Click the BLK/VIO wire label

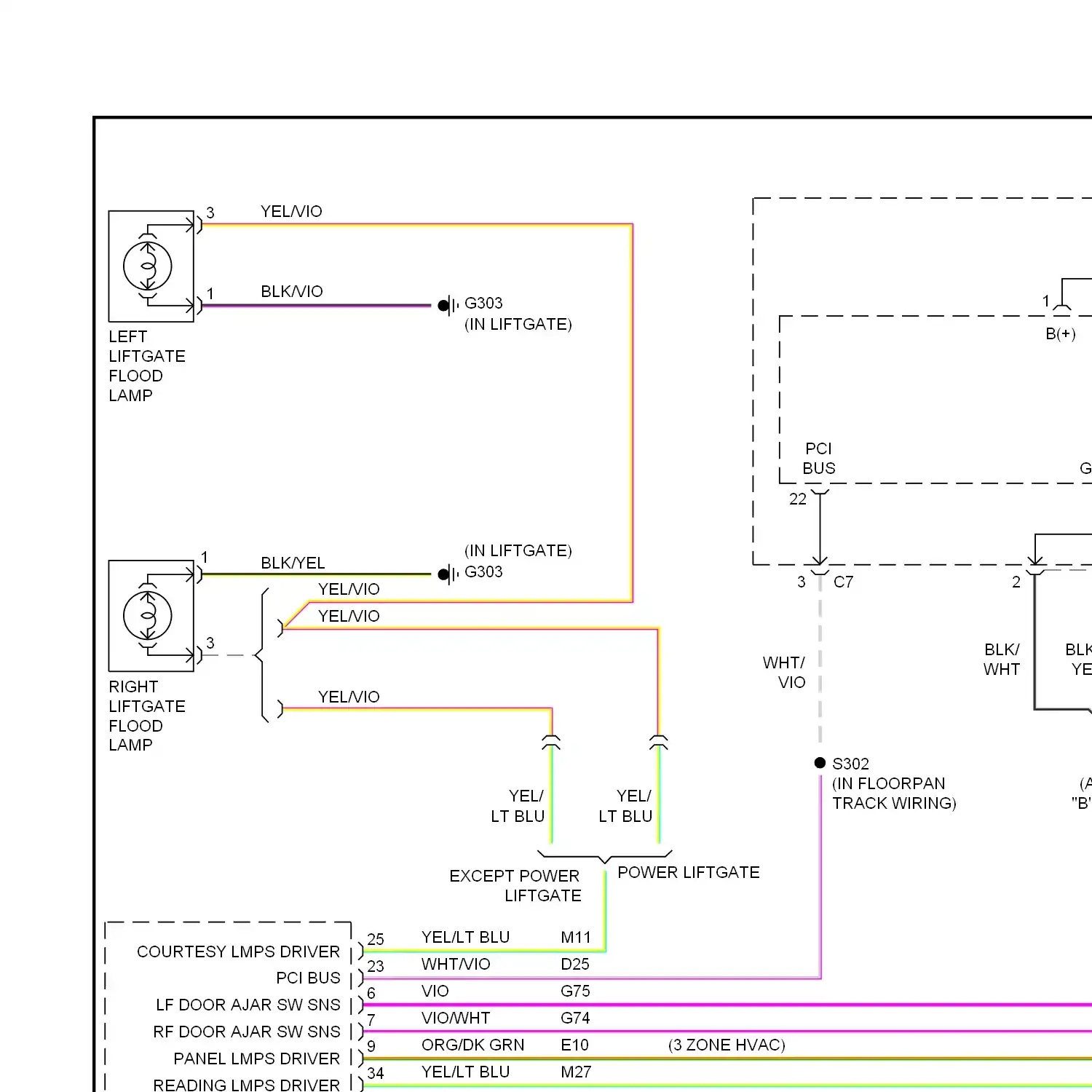pyautogui.click(x=292, y=291)
